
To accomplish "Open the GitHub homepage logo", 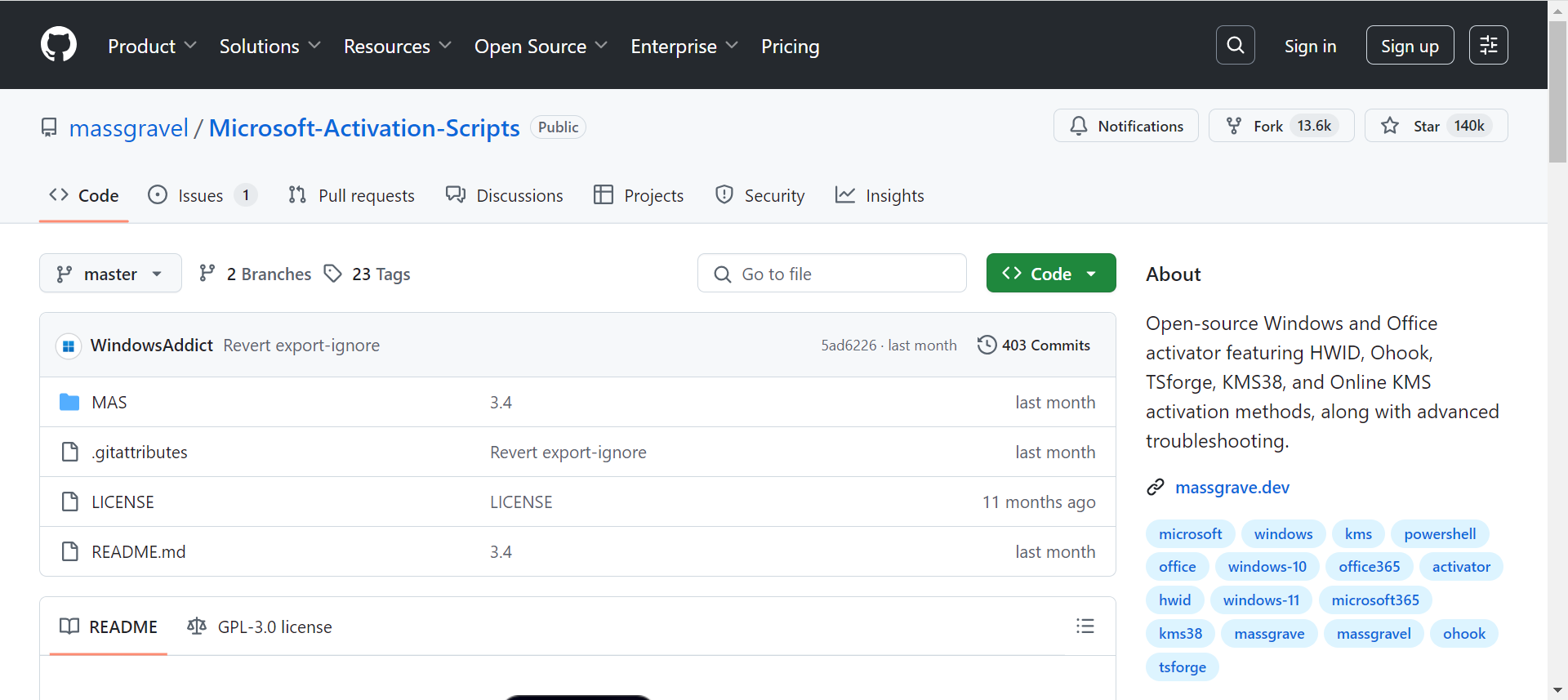I will click(x=59, y=44).
